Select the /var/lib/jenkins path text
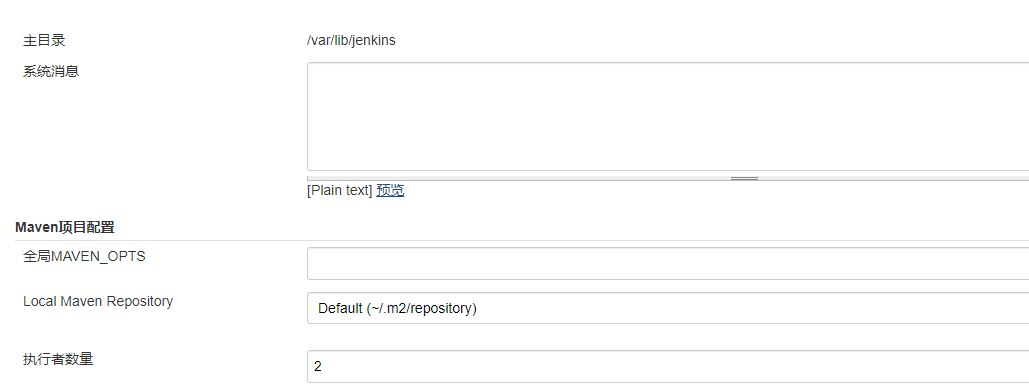The image size is (1029, 390). (x=351, y=41)
